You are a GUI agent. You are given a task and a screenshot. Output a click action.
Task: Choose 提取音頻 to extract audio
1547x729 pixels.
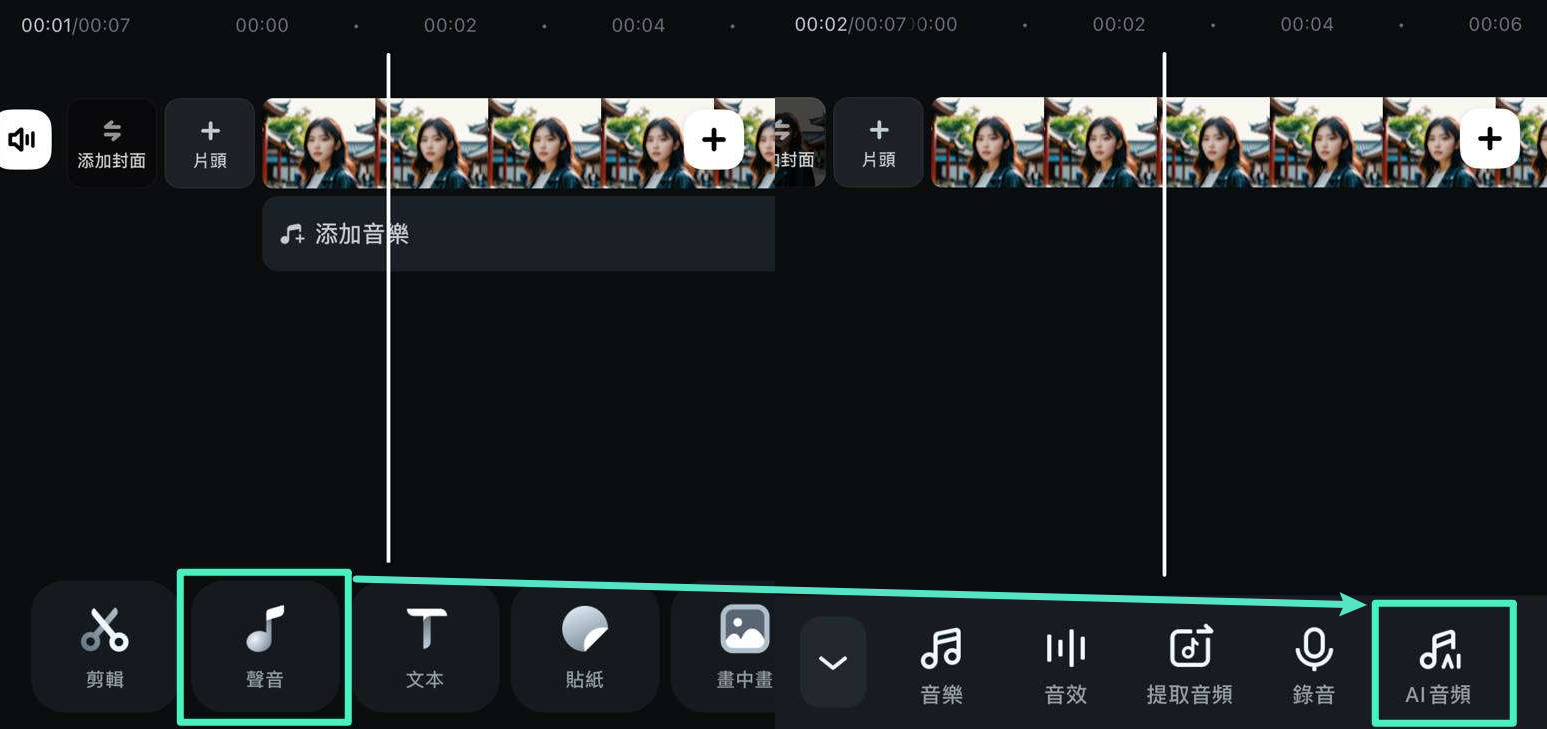[x=1189, y=665]
